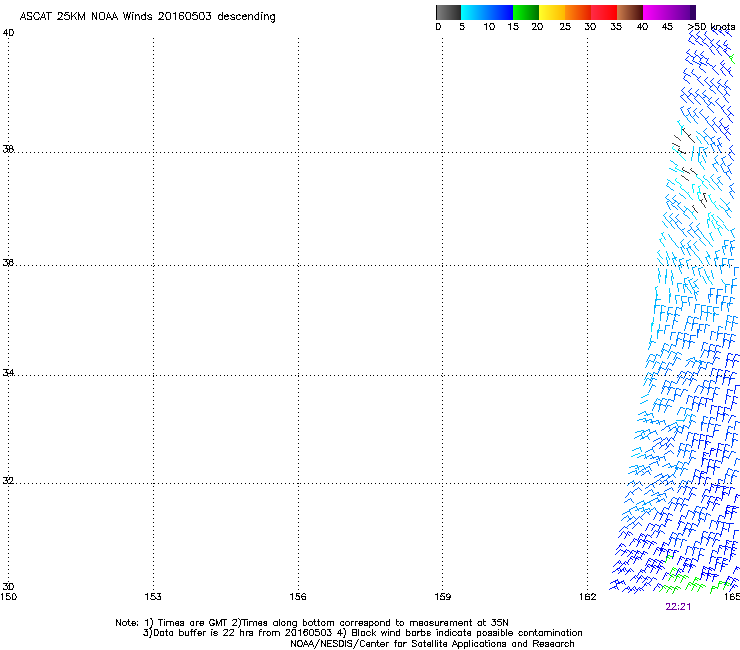This screenshot has width=740, height=650.
Task: Click the '20' color scale label
Action: [537, 27]
